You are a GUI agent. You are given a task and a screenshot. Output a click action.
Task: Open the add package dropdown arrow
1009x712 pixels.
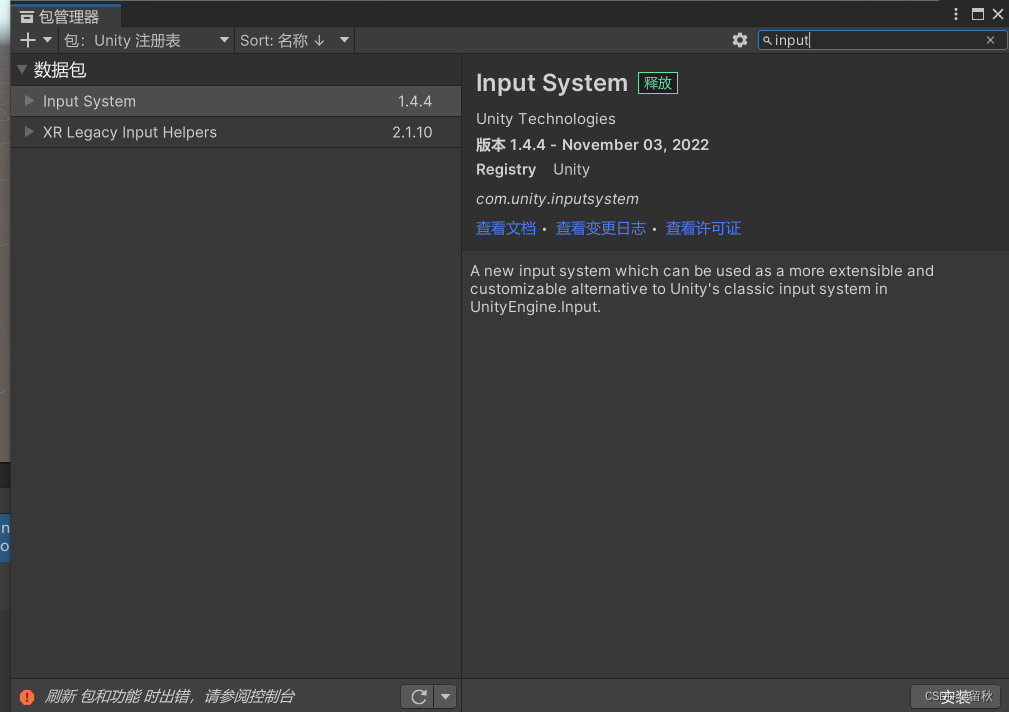[x=48, y=40]
